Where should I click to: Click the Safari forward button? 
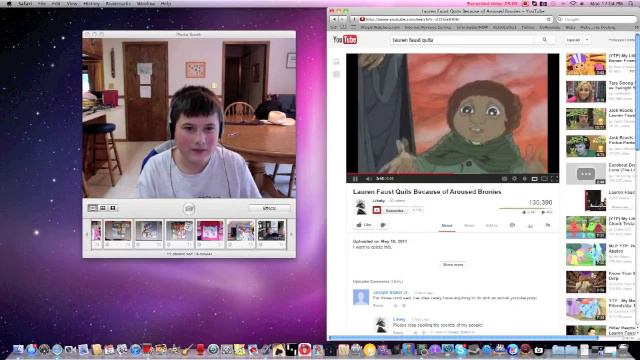click(343, 19)
